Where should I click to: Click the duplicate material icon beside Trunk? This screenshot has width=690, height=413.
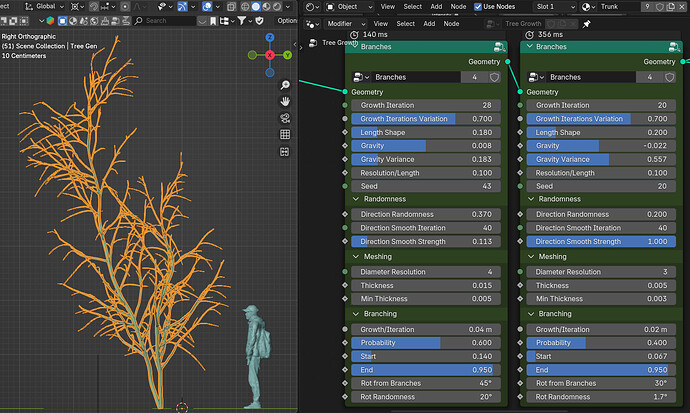(670, 7)
